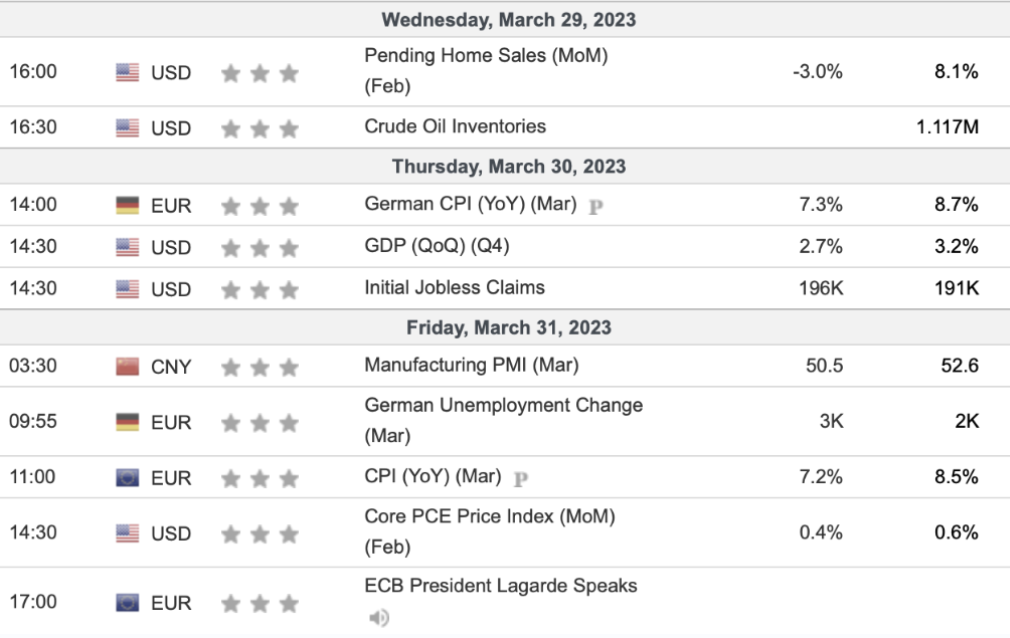Open the Pending Home Sales (MoM) event

click(486, 70)
